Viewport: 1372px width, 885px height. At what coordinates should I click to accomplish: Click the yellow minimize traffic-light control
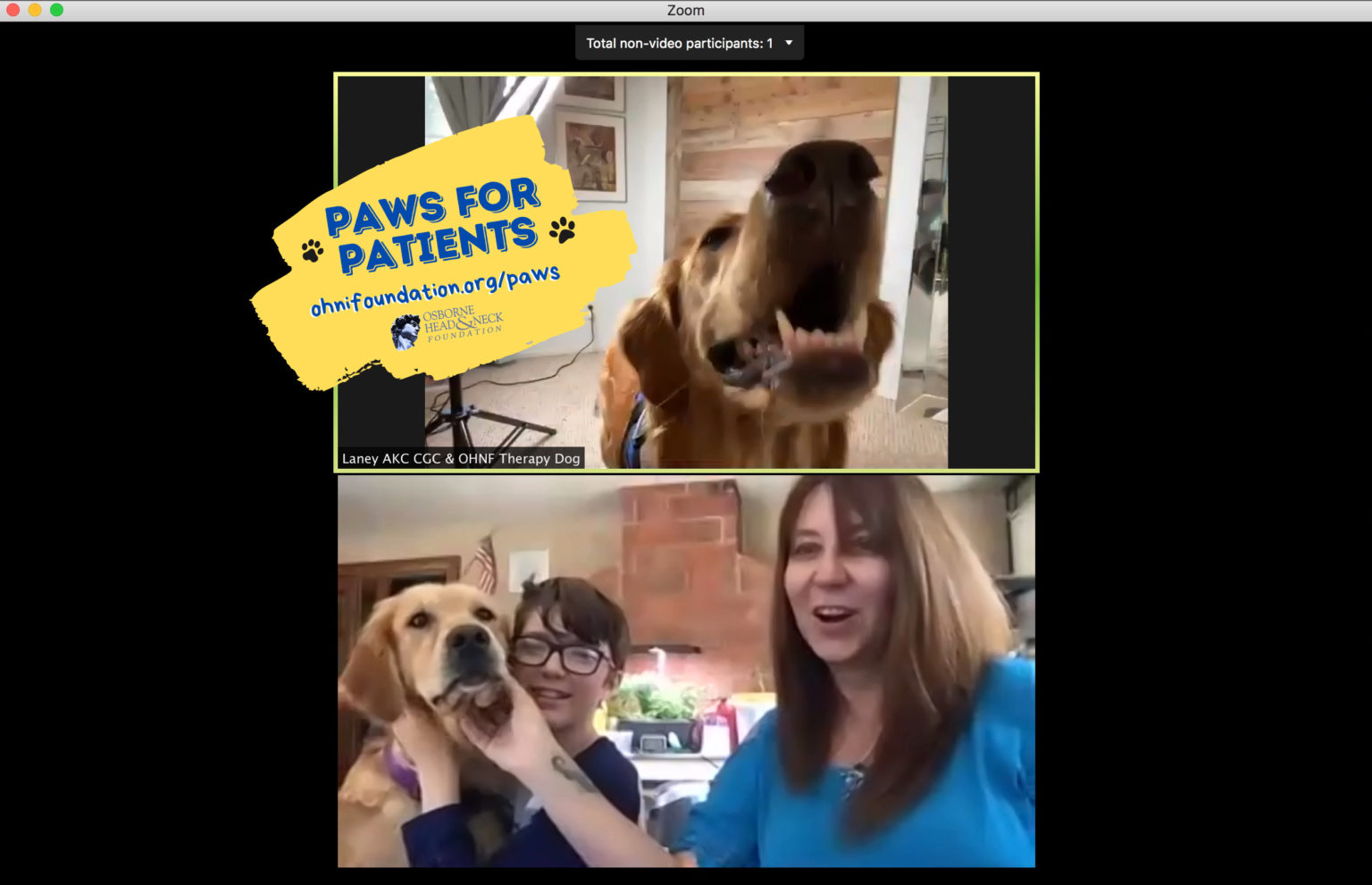(35, 11)
